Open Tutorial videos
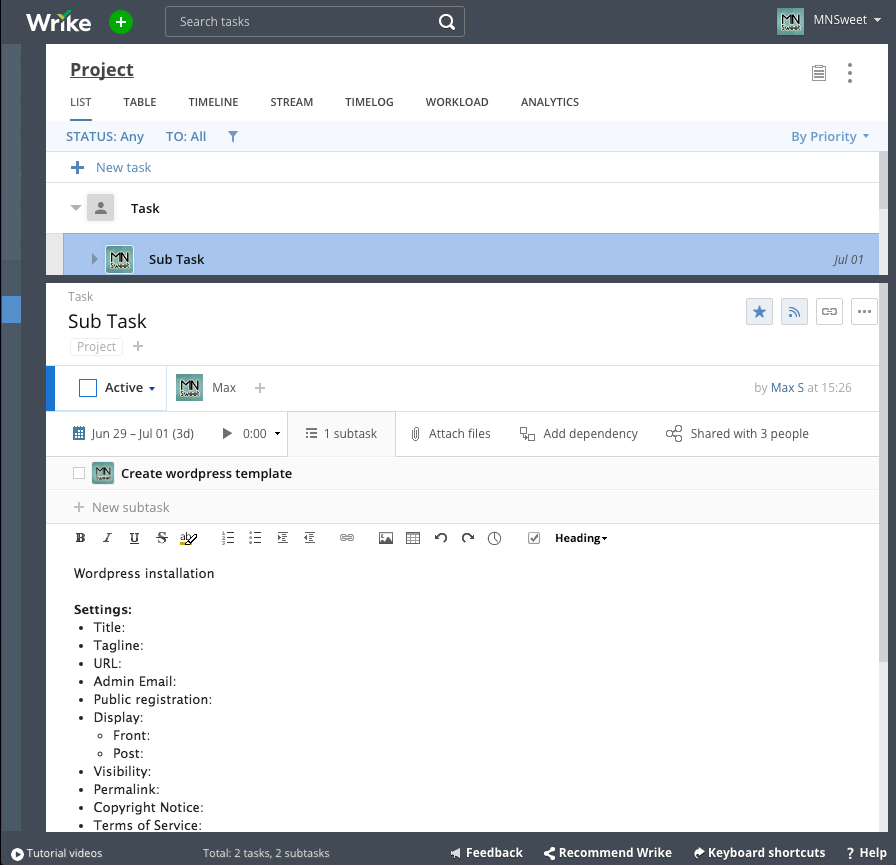This screenshot has width=896, height=865. [x=57, y=853]
